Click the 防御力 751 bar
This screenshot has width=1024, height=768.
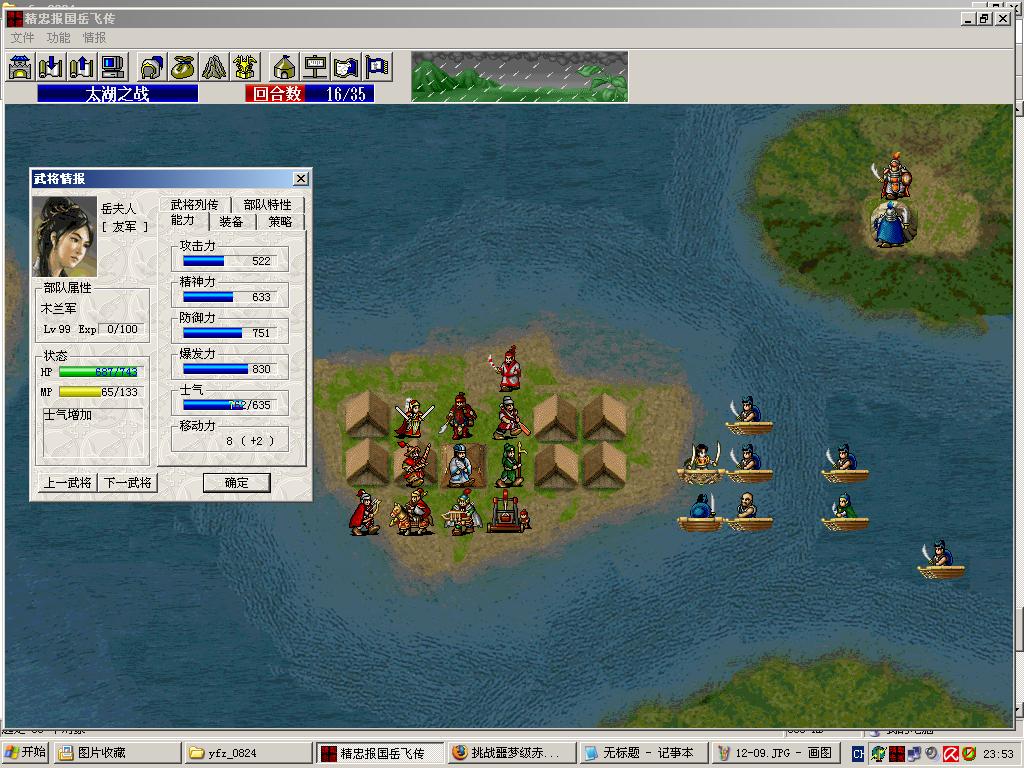click(x=229, y=332)
